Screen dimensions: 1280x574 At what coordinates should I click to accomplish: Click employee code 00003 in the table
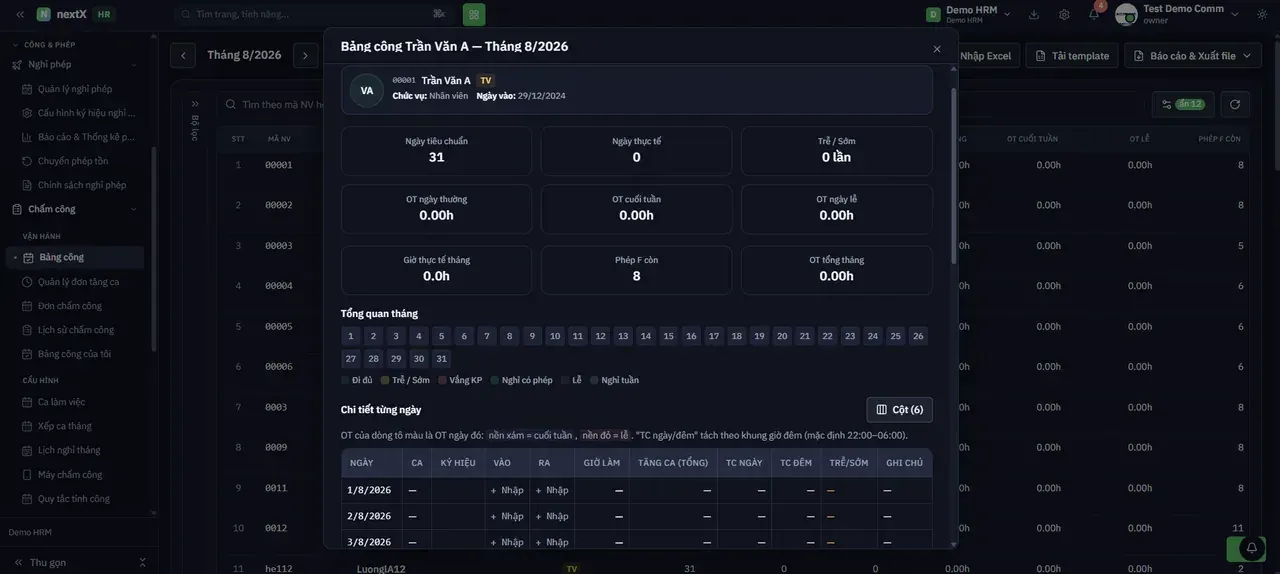[x=279, y=245]
